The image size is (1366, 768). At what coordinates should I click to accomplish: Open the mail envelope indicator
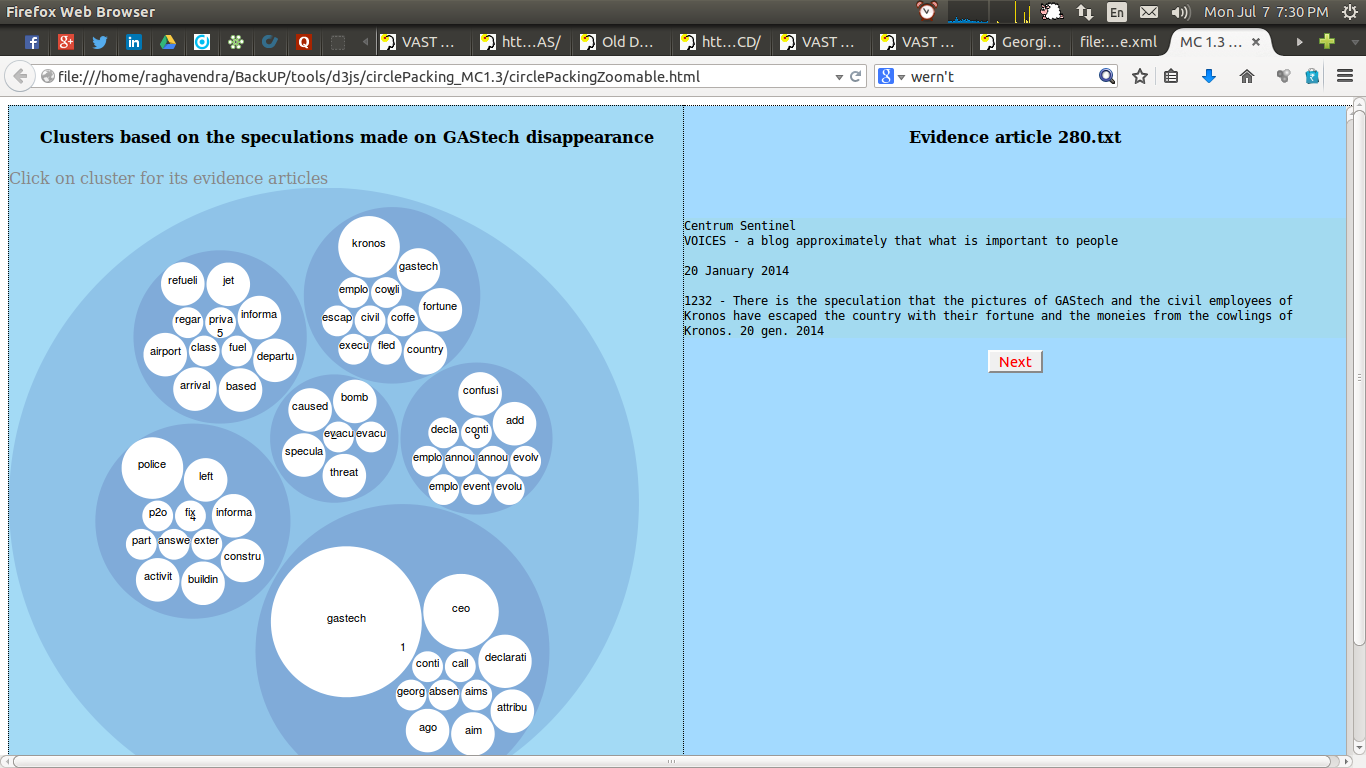point(1149,12)
